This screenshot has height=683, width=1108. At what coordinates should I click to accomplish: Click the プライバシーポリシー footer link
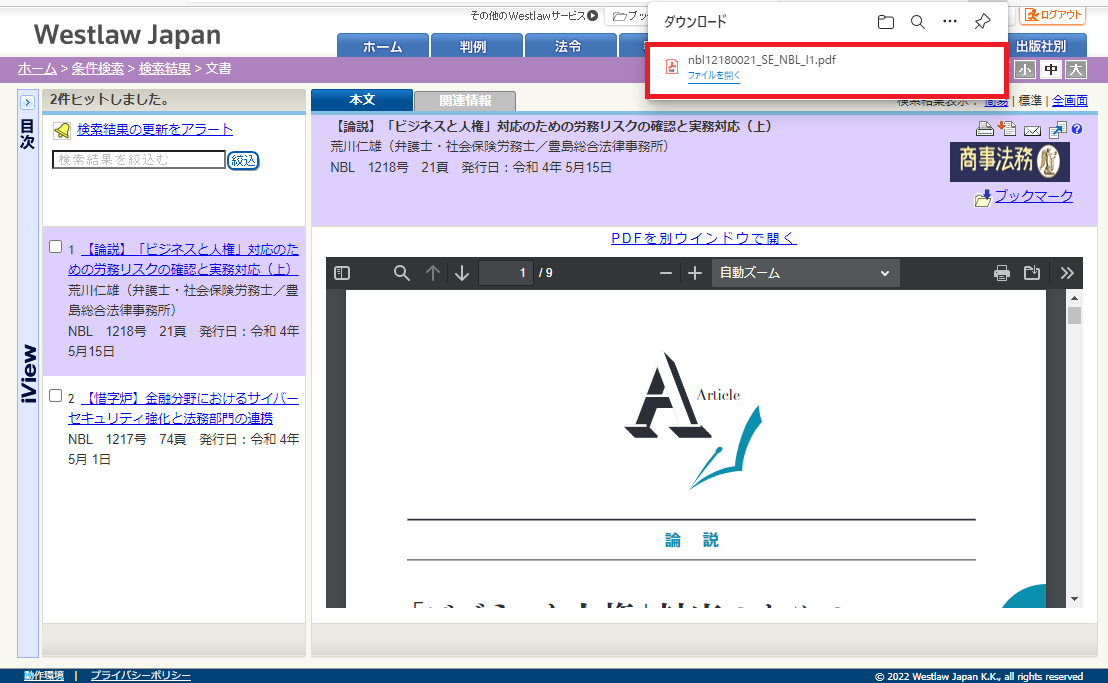pos(141,675)
